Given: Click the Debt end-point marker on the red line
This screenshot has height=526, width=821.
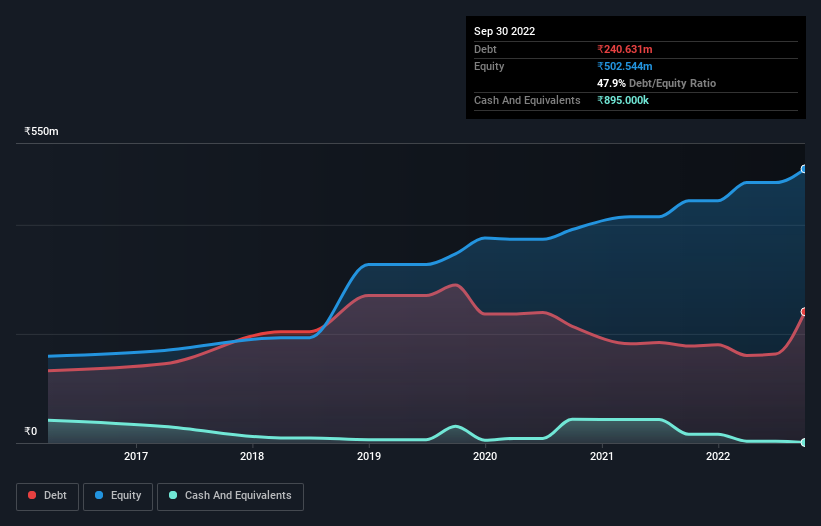Looking at the screenshot, I should (x=804, y=312).
